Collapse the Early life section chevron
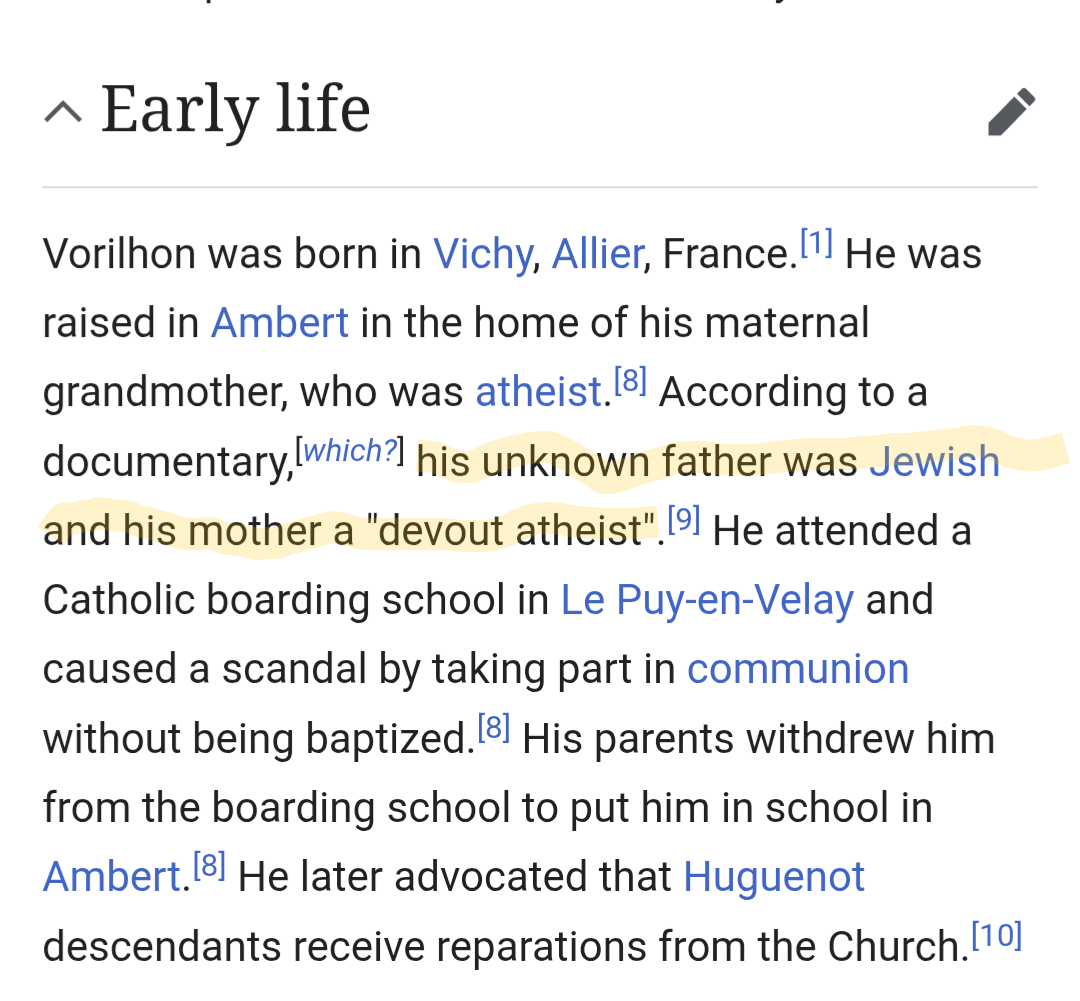1080x1001 pixels. 63,112
